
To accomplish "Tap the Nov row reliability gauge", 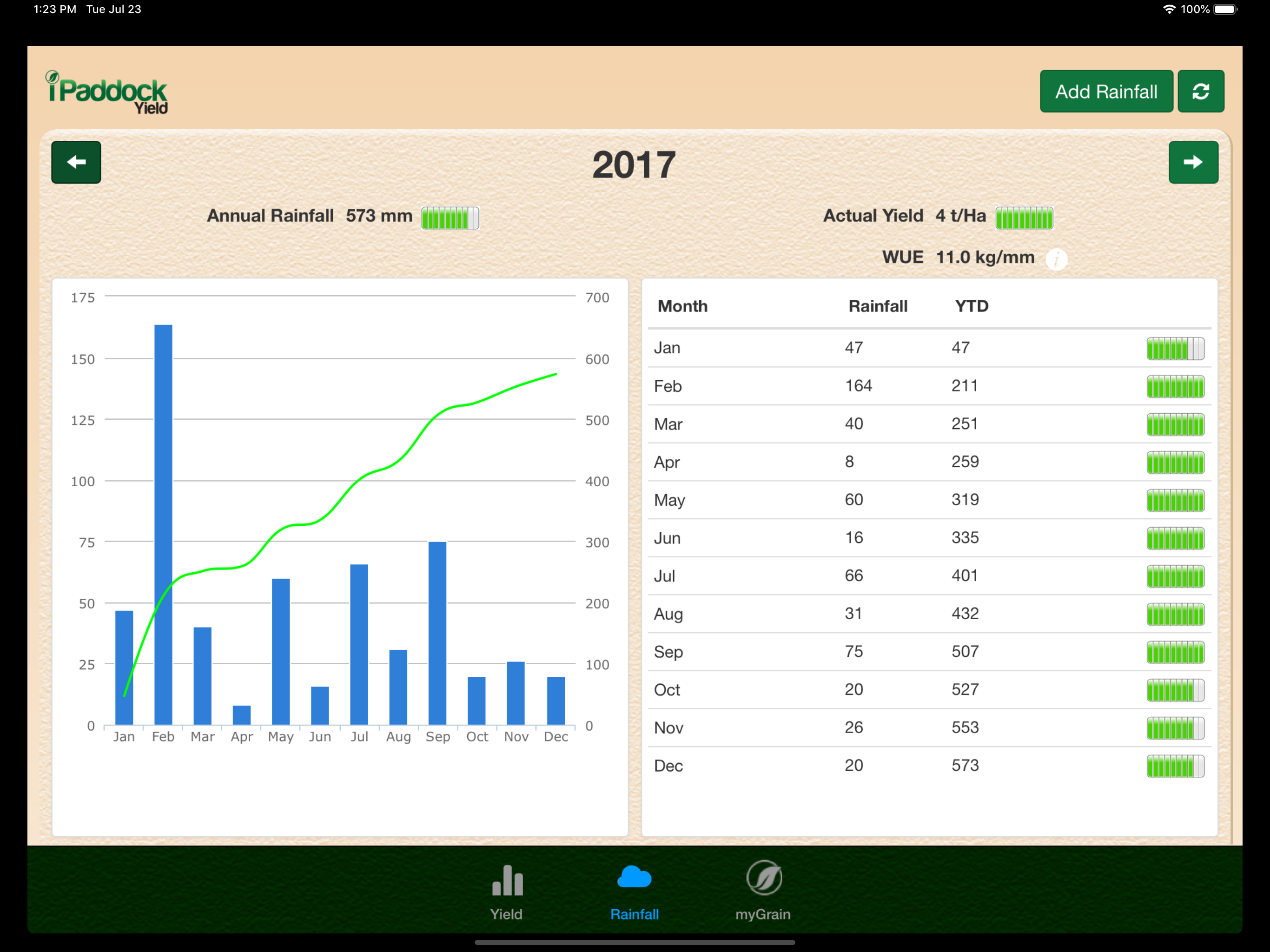I will [x=1175, y=728].
